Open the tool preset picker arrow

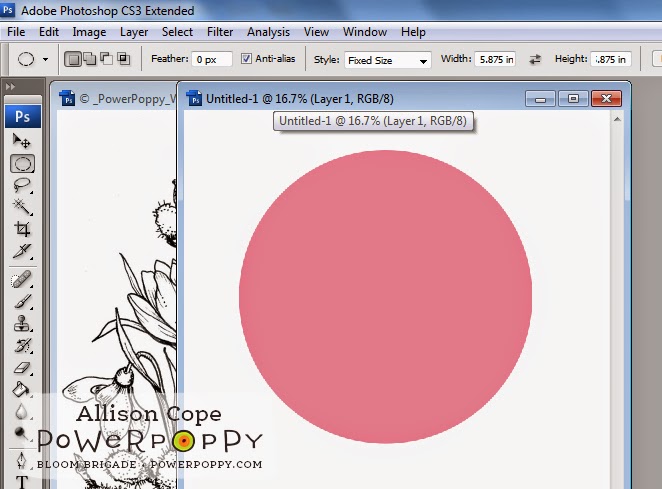(x=45, y=60)
